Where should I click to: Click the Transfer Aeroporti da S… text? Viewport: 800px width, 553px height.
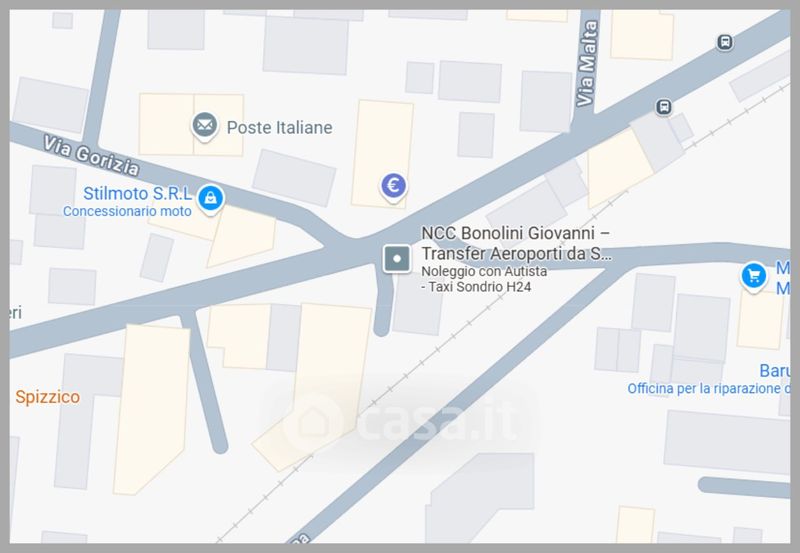pos(516,254)
